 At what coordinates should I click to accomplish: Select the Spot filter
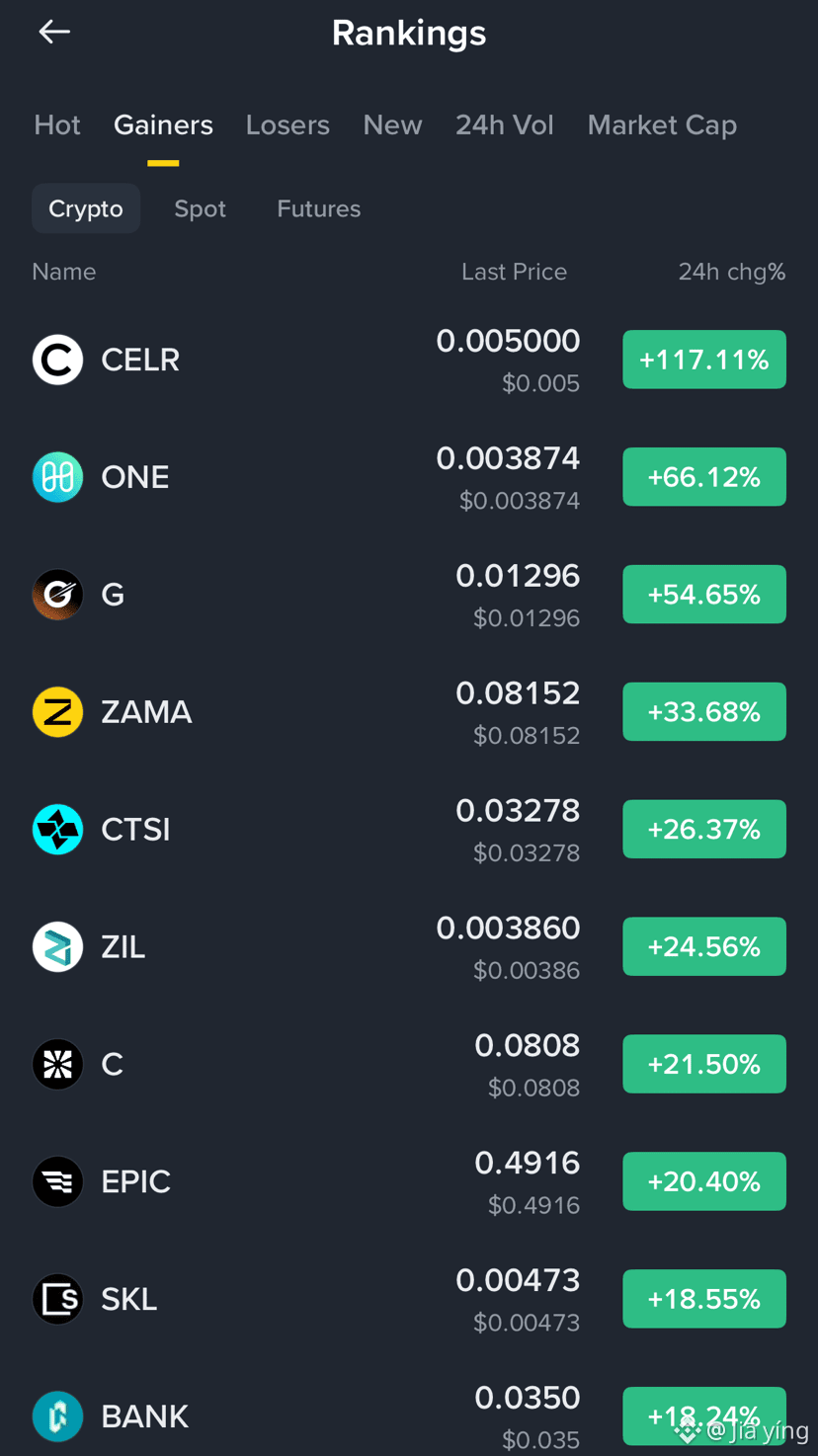pos(201,209)
